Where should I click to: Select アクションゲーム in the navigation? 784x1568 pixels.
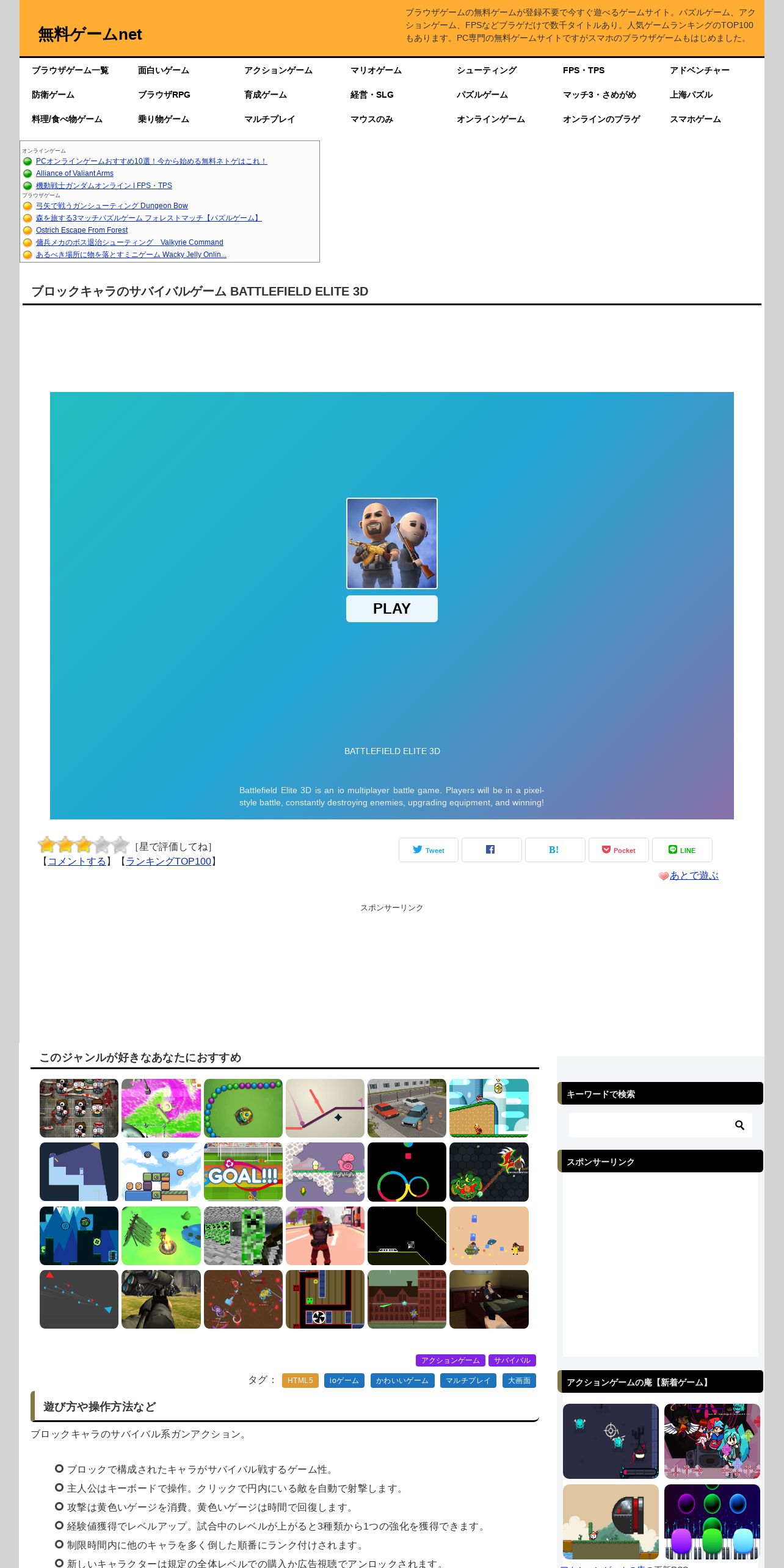tap(278, 70)
